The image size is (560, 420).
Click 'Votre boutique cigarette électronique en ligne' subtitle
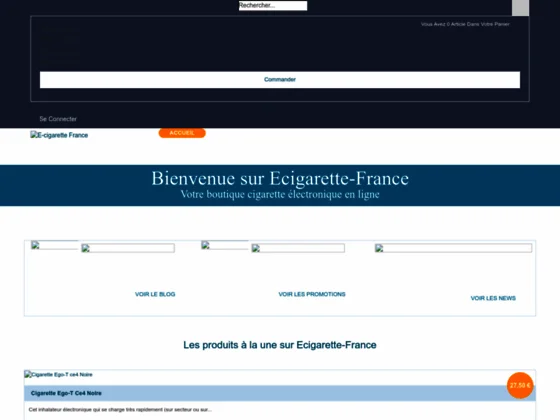pyautogui.click(x=280, y=195)
